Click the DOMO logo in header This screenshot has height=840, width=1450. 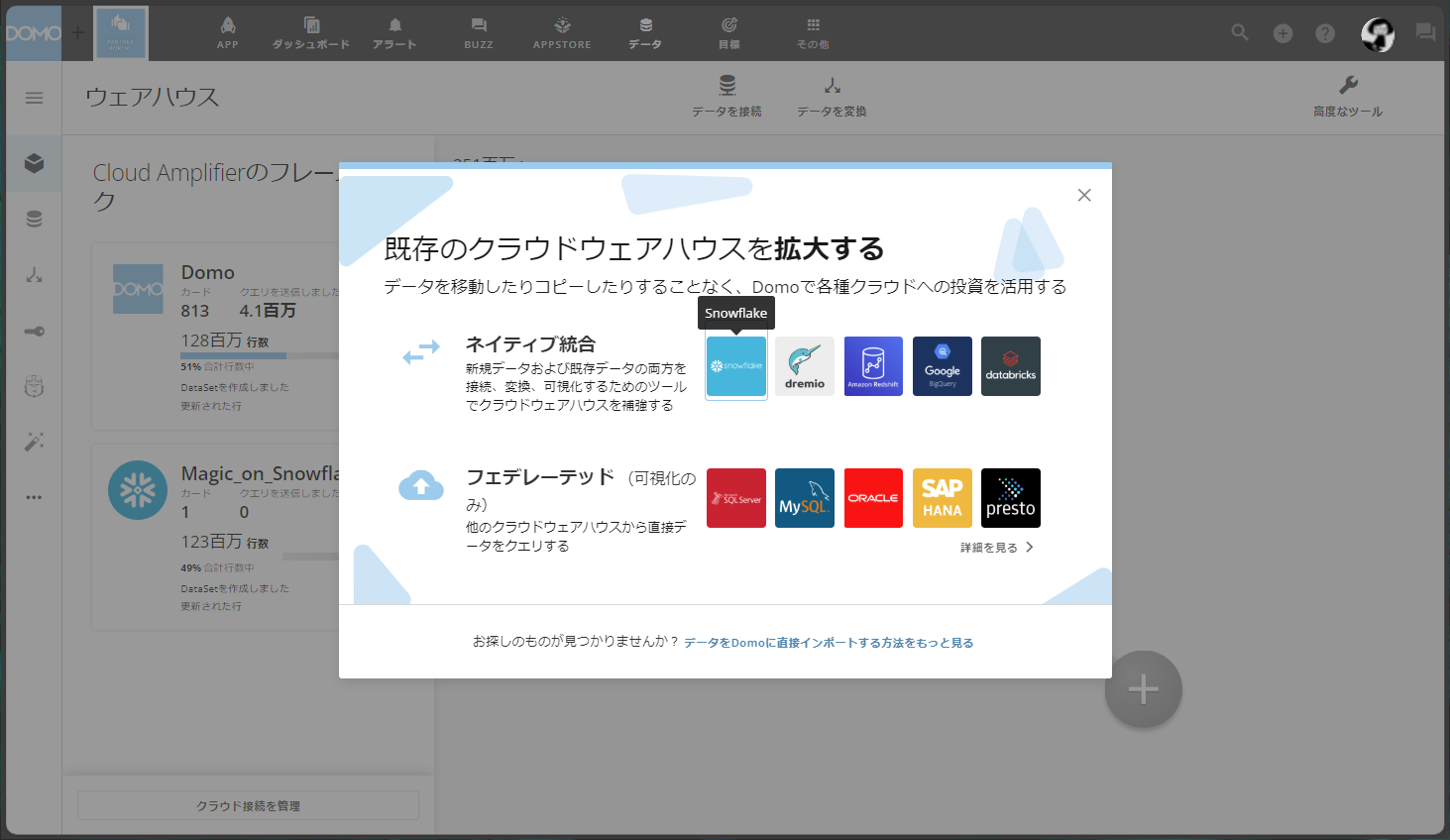tap(33, 33)
